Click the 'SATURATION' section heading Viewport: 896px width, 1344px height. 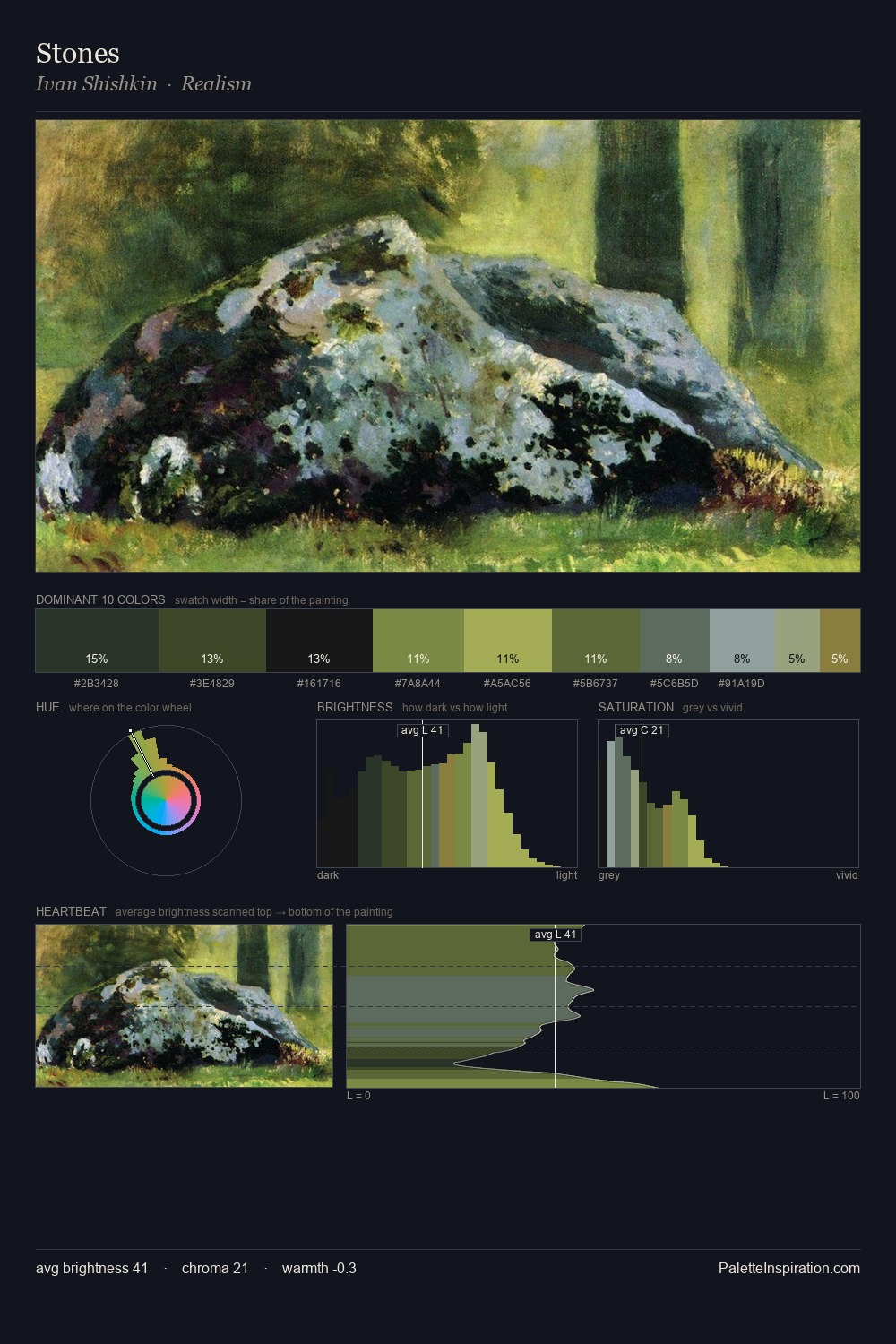(x=636, y=707)
